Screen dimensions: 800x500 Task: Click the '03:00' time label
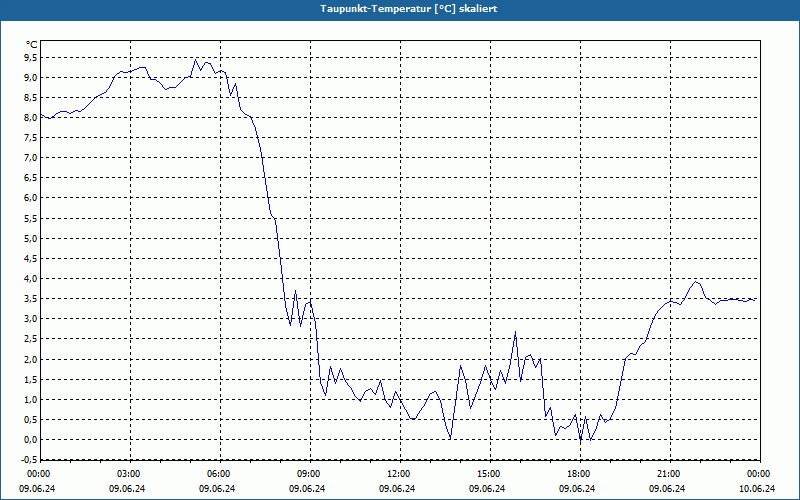point(128,474)
